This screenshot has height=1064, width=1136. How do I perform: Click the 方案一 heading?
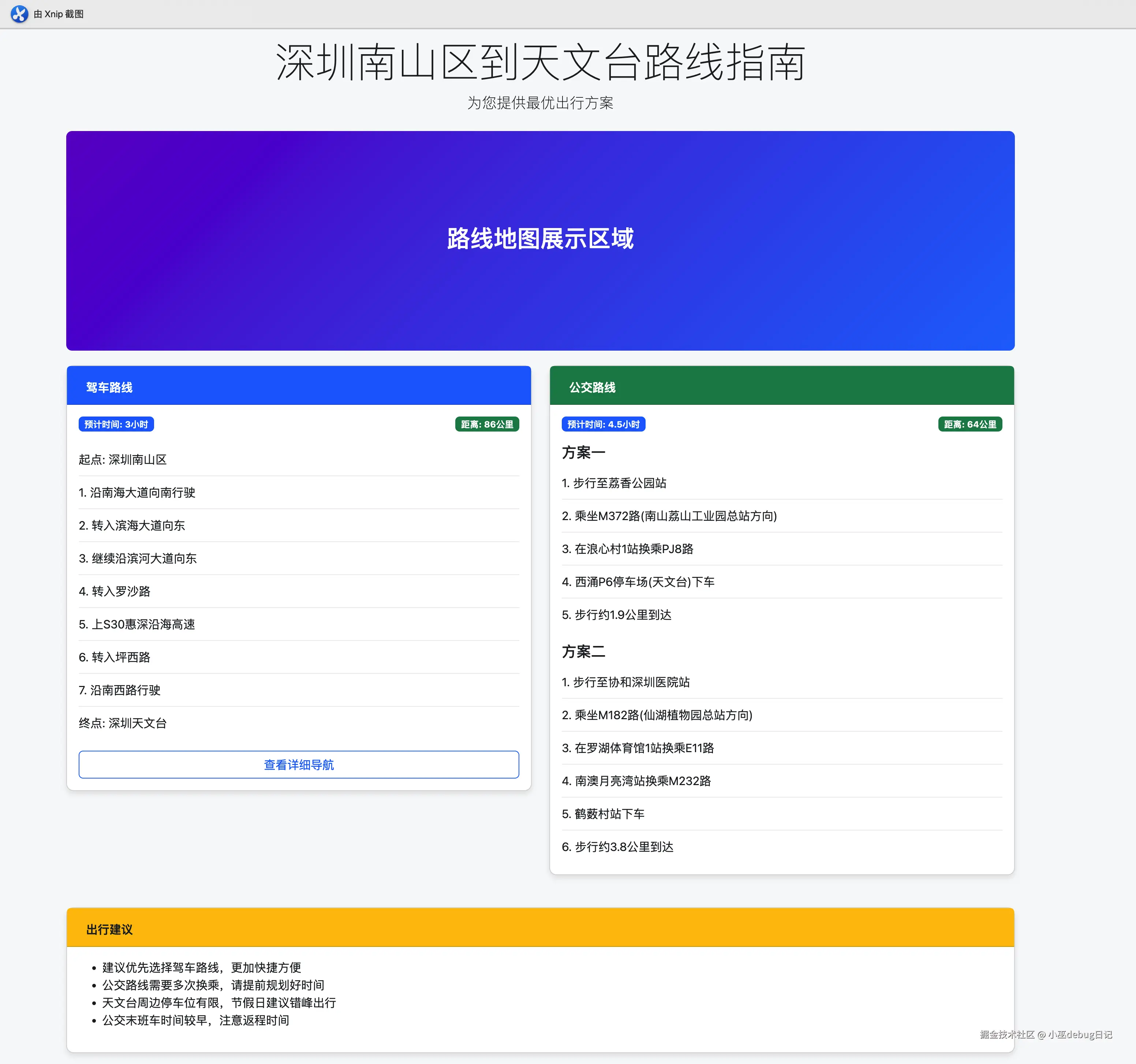(x=583, y=452)
